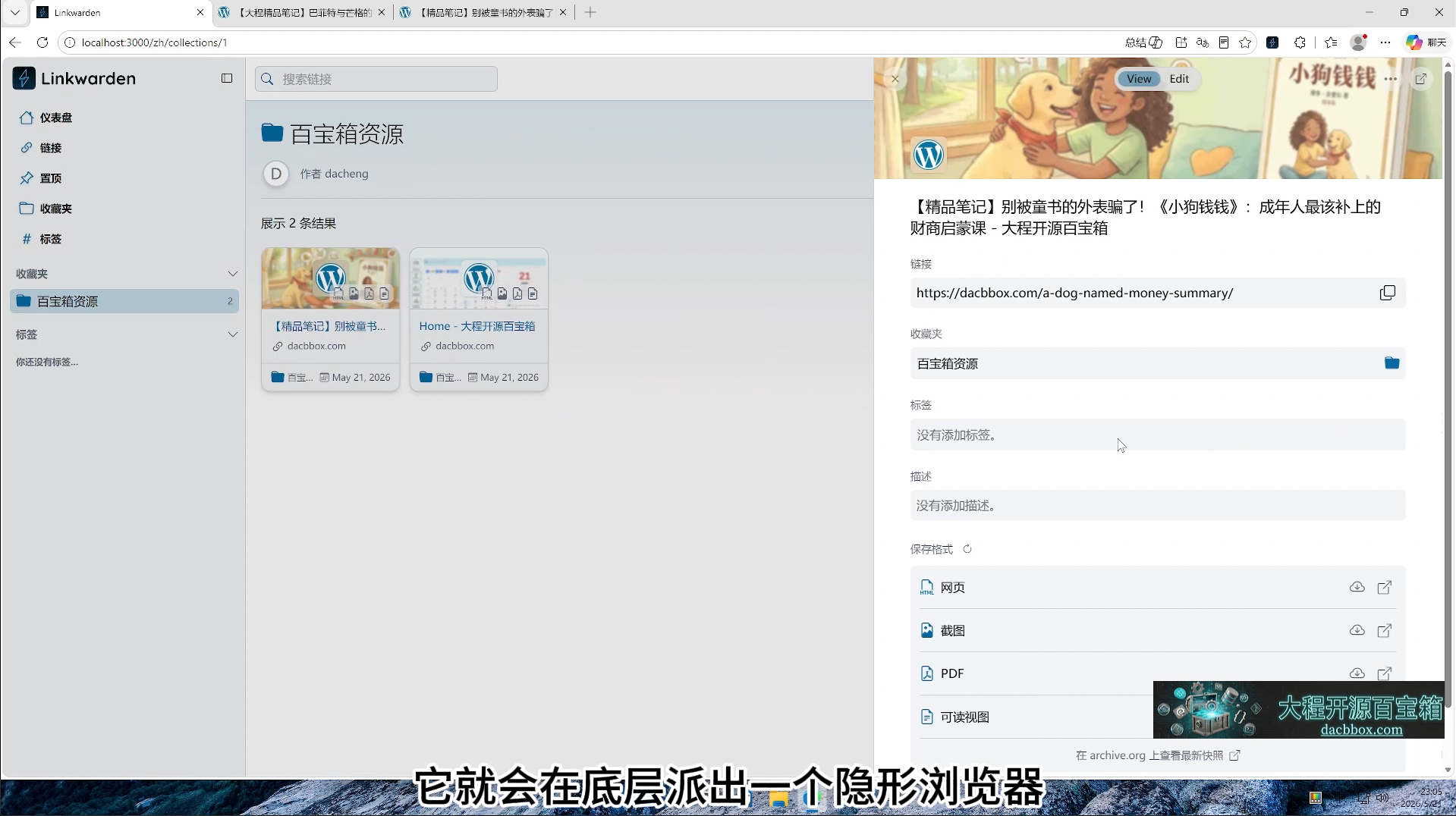1456x816 pixels.
Task: Open the browser profile avatar
Action: tap(1358, 42)
